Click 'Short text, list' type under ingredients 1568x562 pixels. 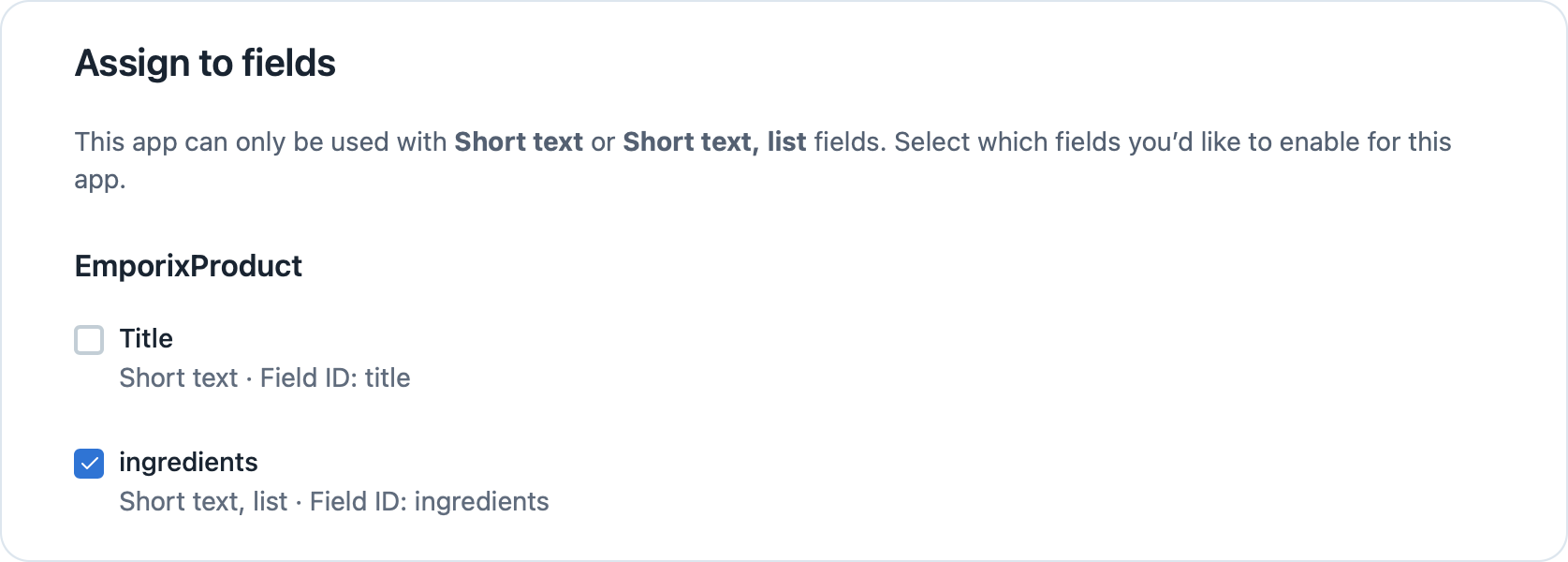click(203, 501)
